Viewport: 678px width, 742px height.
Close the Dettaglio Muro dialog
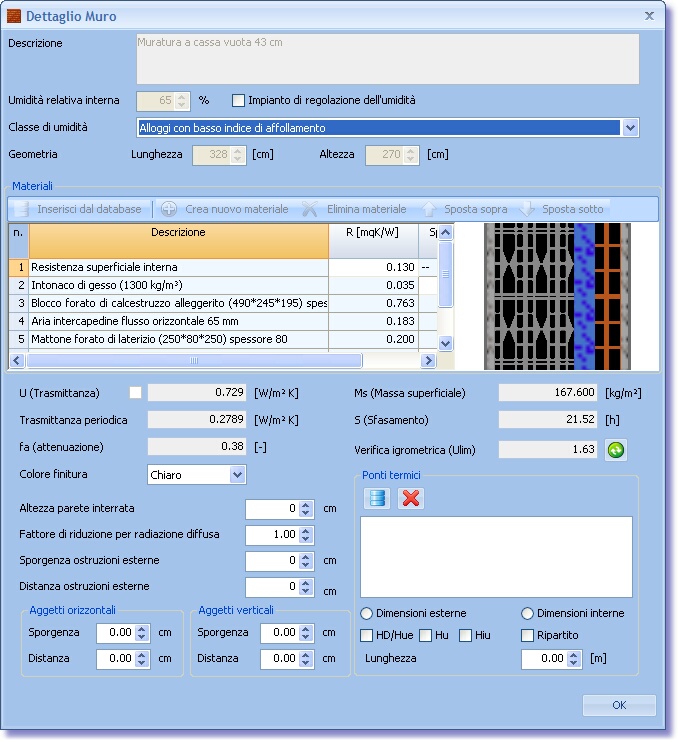click(649, 16)
